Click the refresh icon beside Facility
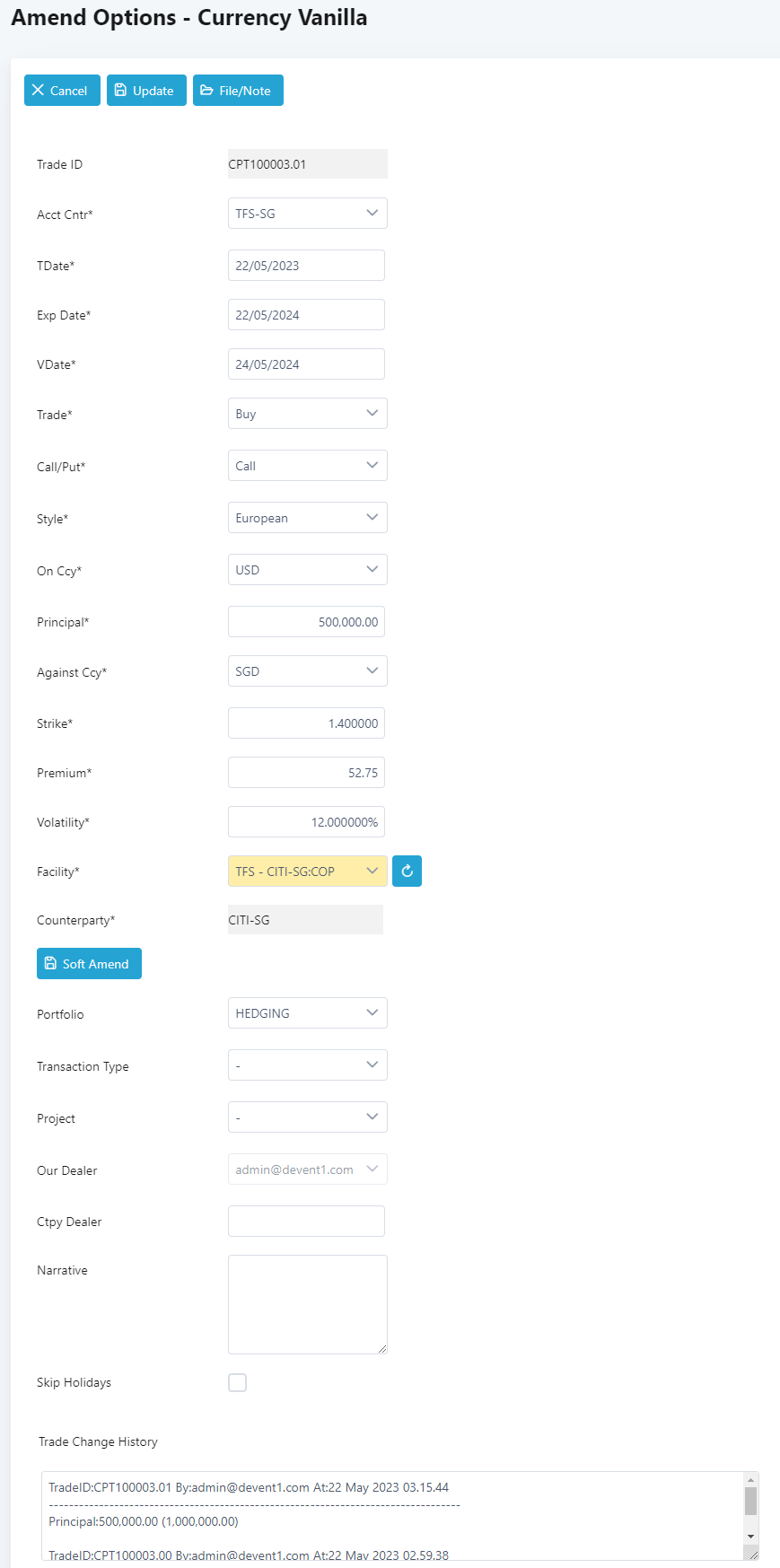Viewport: 780px width, 1568px height. pos(407,872)
